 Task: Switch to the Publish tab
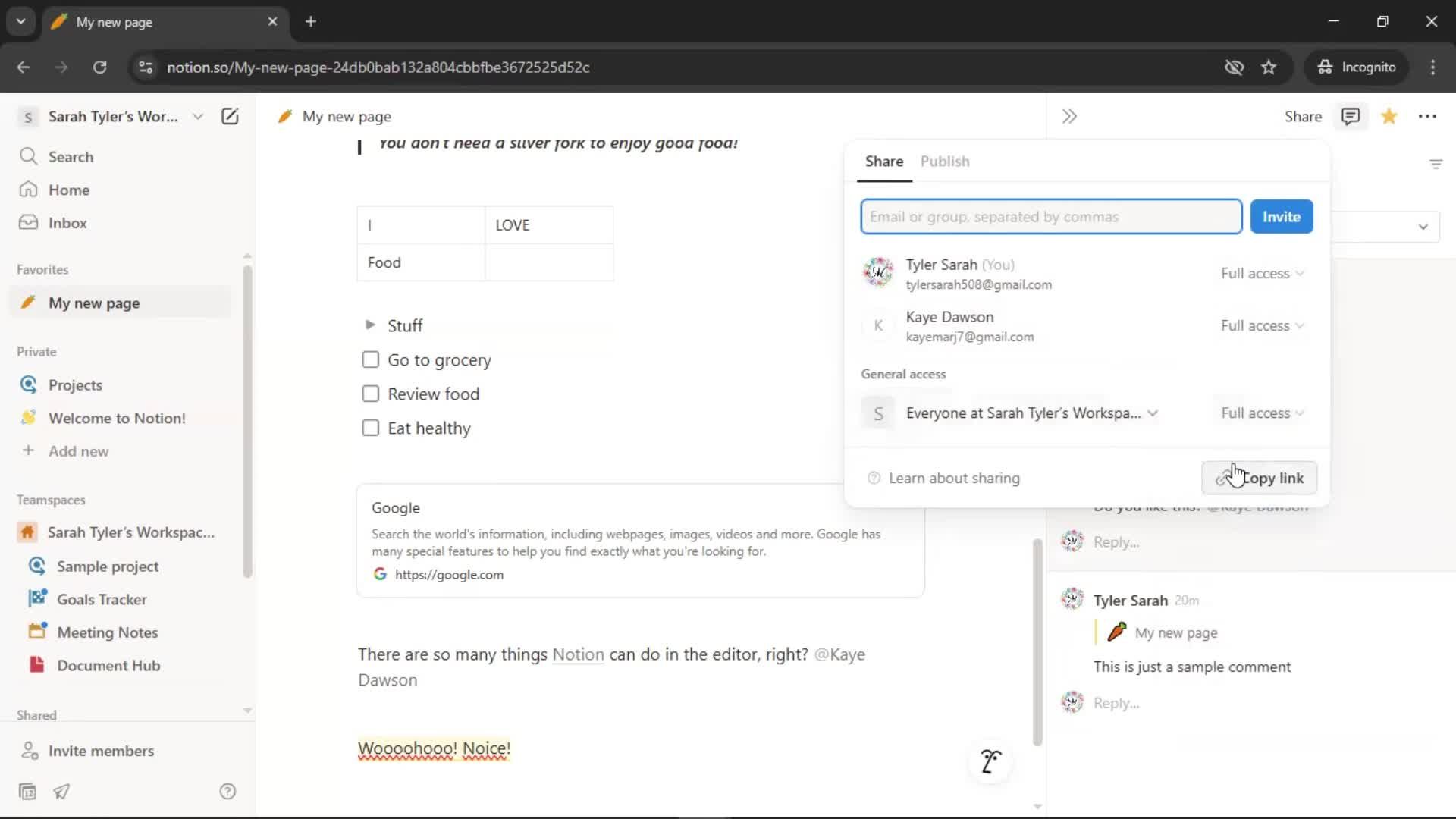[x=945, y=162]
